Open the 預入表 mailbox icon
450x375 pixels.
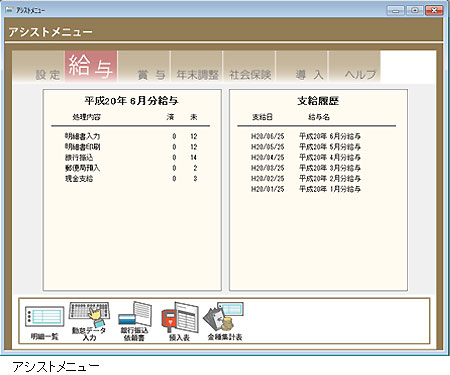(179, 321)
